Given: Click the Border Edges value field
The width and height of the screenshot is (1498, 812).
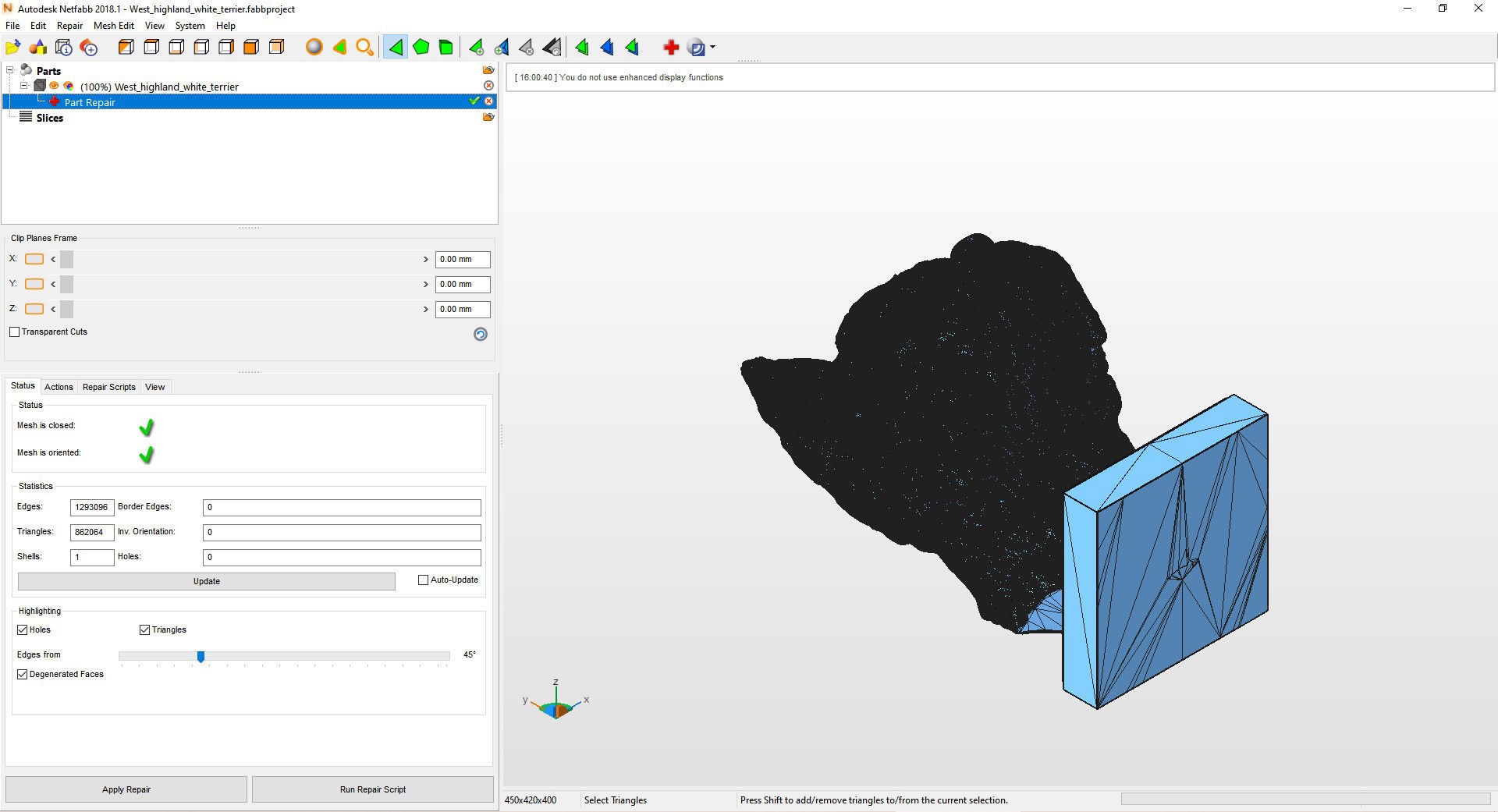Looking at the screenshot, I should click(342, 508).
